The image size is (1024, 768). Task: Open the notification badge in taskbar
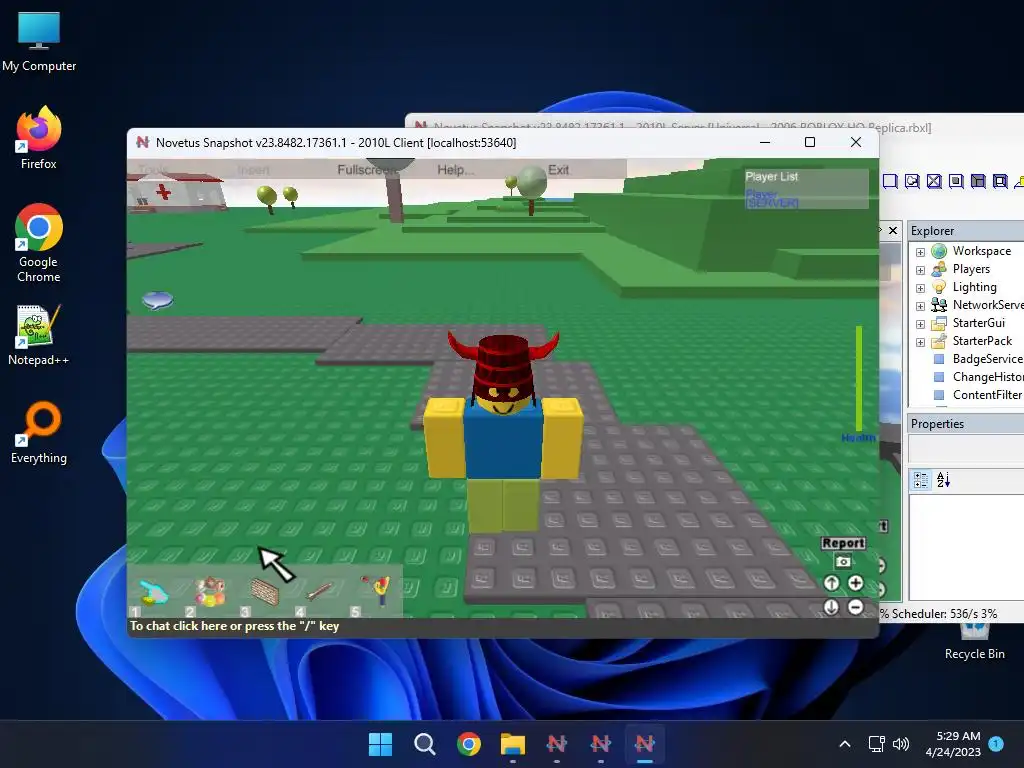(996, 744)
